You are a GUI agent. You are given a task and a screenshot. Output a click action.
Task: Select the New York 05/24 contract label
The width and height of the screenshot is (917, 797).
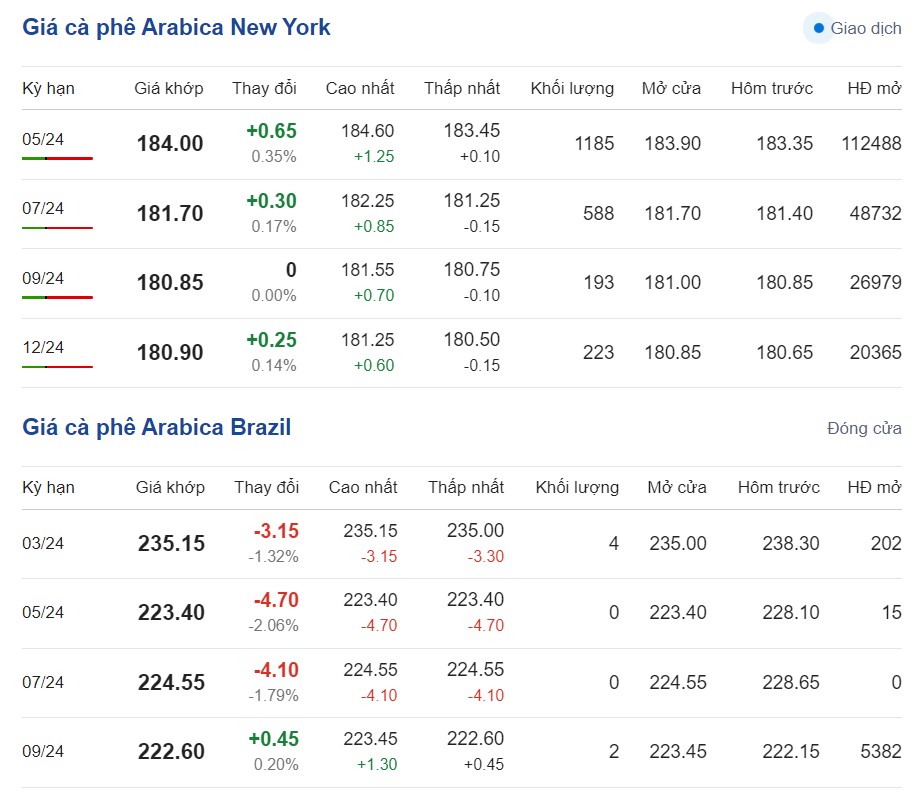click(43, 139)
